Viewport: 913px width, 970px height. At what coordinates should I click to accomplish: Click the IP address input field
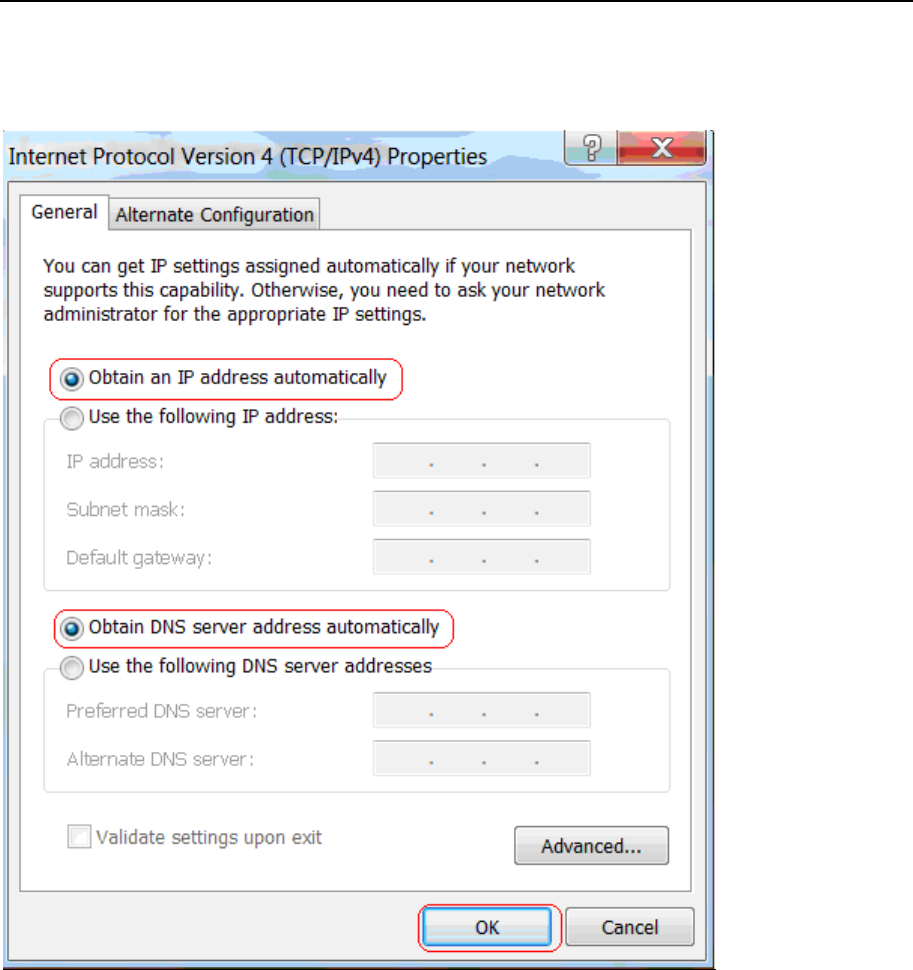coord(482,460)
